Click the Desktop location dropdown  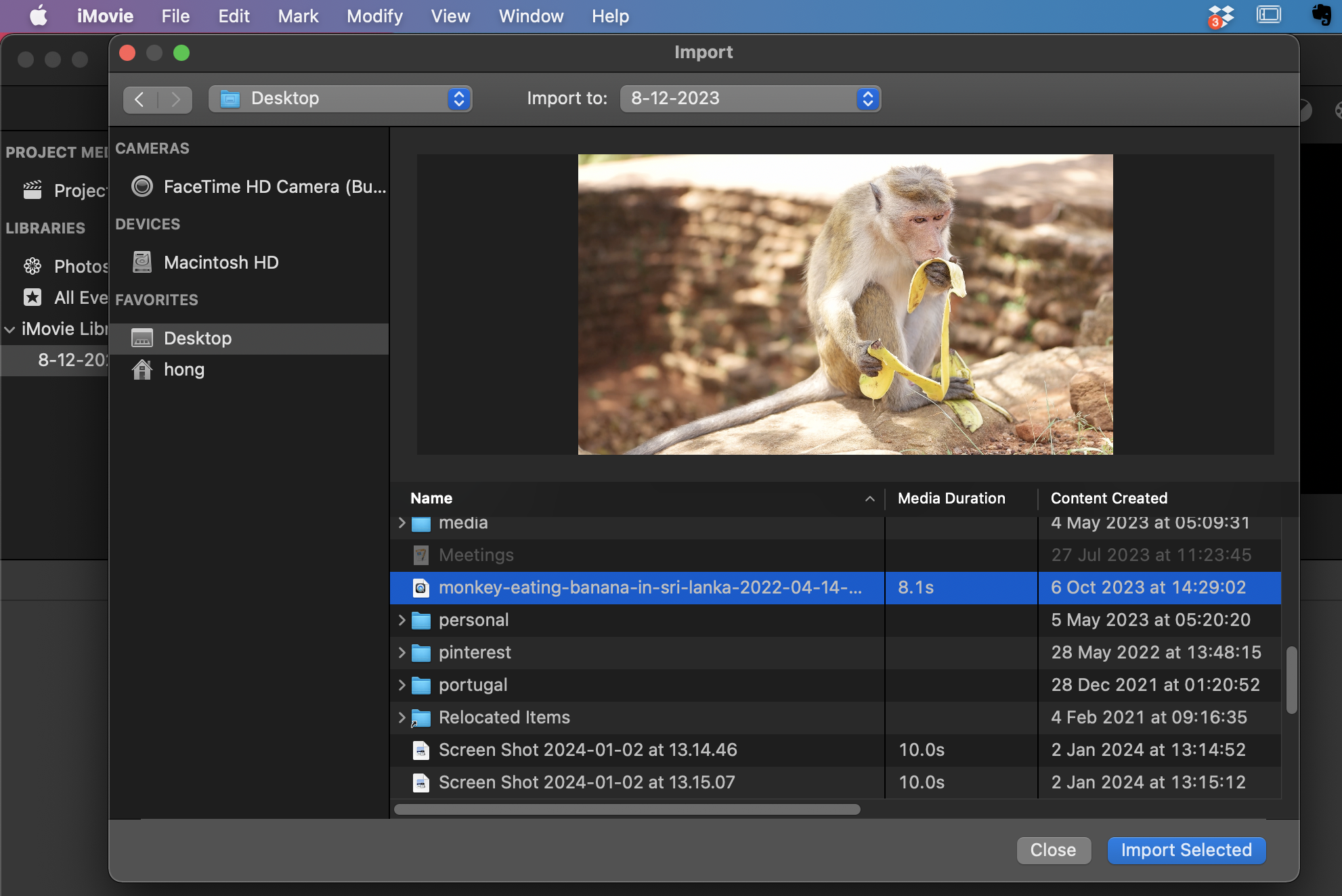click(340, 97)
